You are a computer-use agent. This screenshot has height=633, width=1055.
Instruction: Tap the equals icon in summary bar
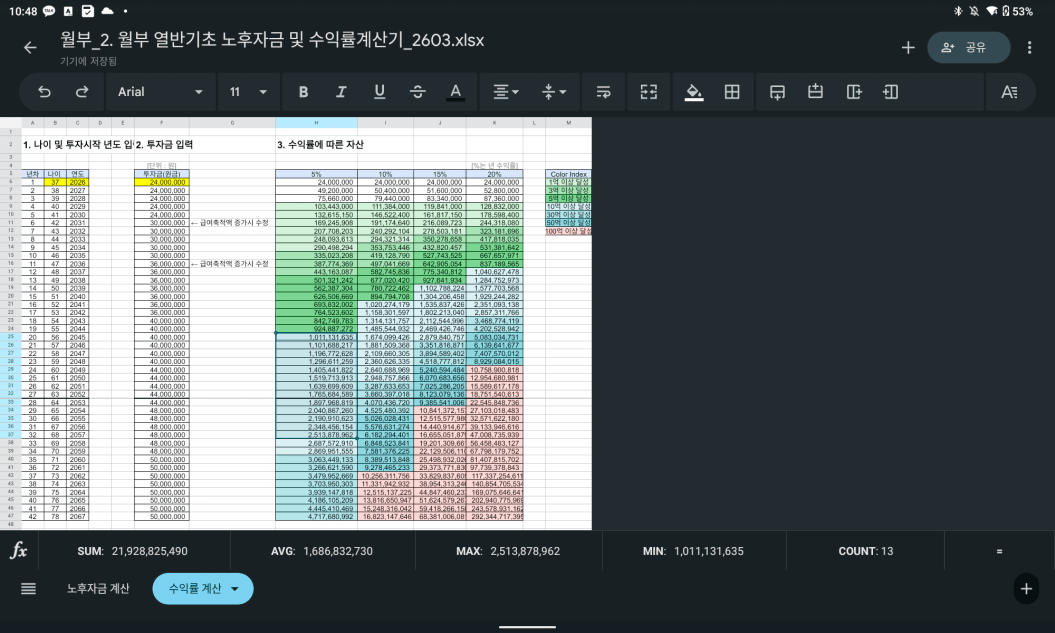999,551
